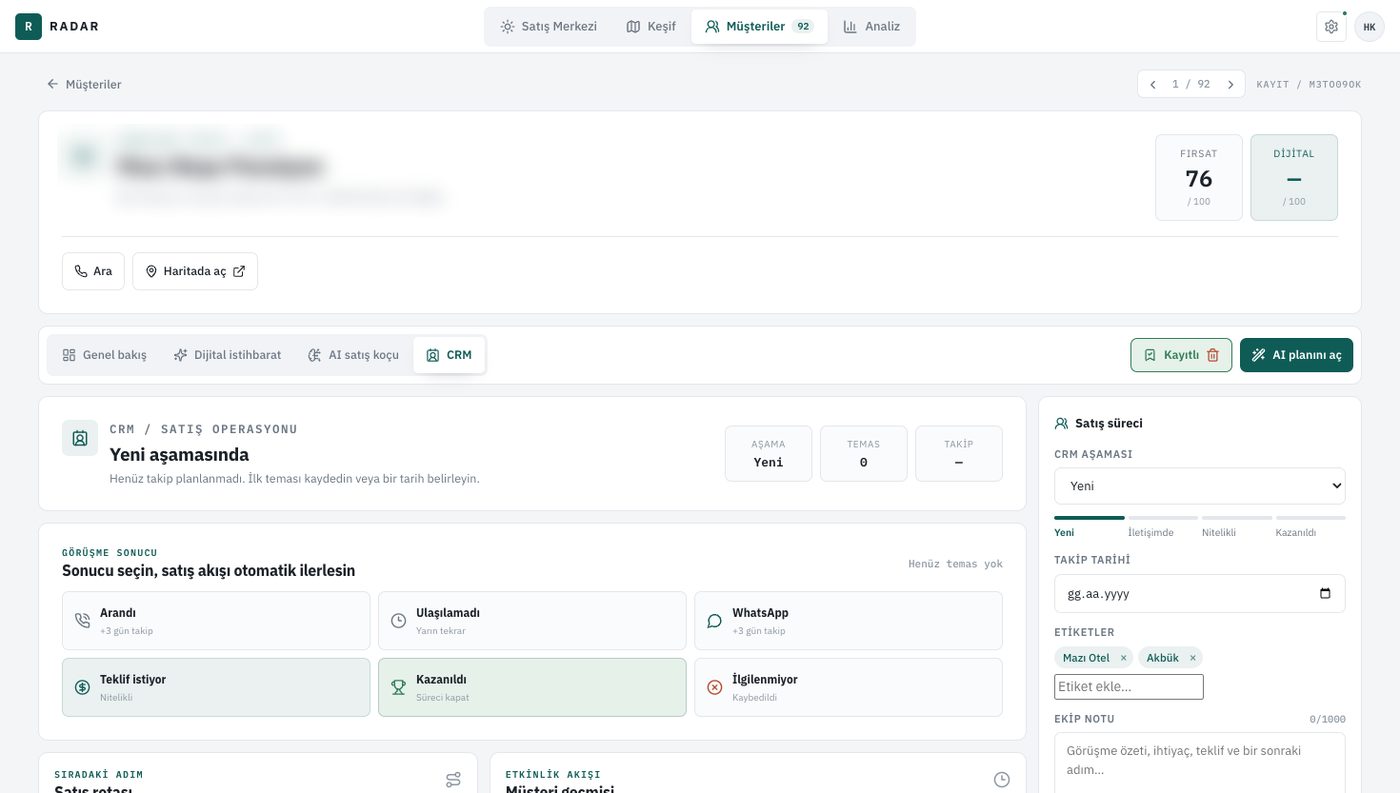The image size is (1400, 793).
Task: Click the Müşteri geçmişi clock icon
Action: tap(1002, 779)
